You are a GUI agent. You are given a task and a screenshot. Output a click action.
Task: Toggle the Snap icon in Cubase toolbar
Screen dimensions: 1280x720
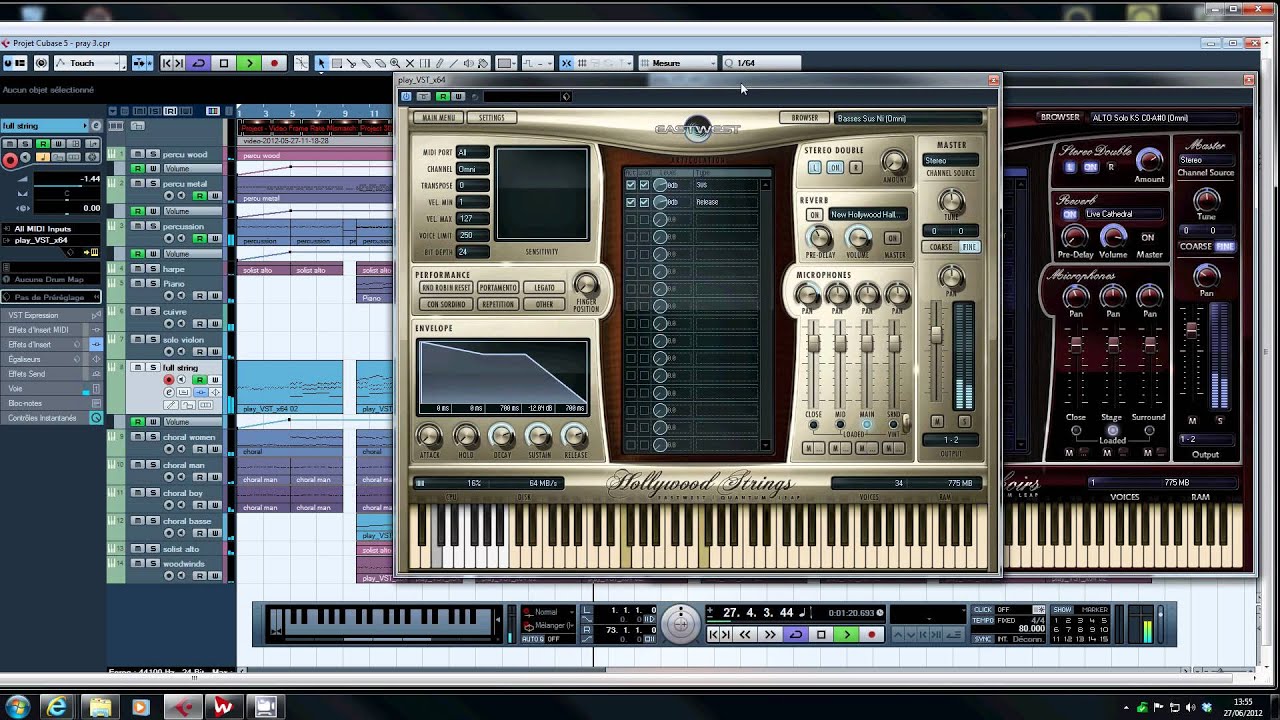pos(566,63)
